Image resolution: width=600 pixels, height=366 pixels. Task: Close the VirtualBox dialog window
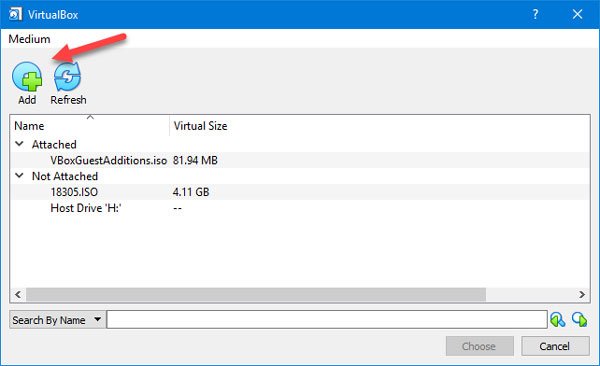point(577,15)
